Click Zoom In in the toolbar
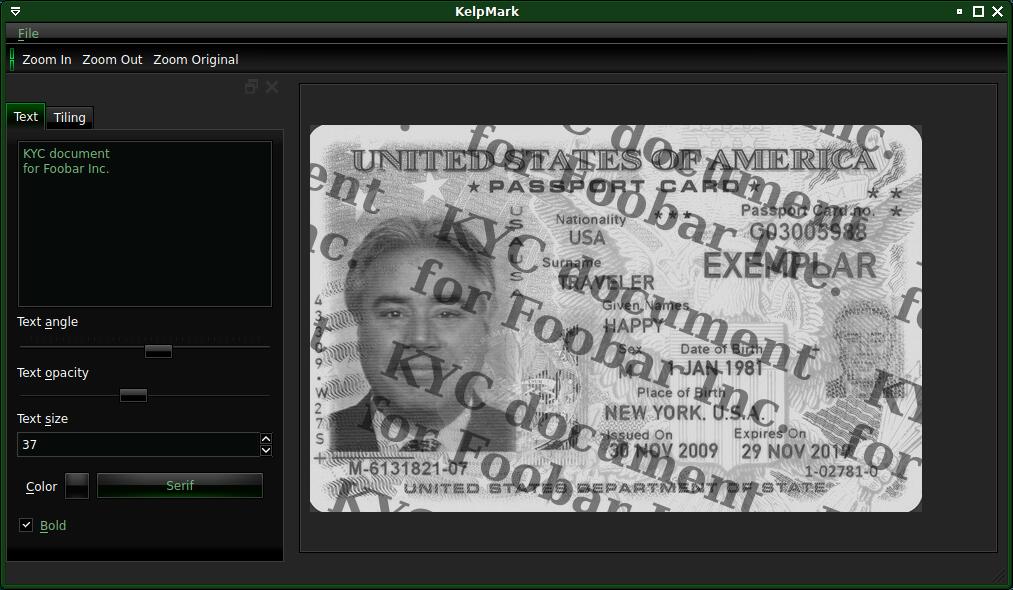1013x590 pixels. click(47, 59)
